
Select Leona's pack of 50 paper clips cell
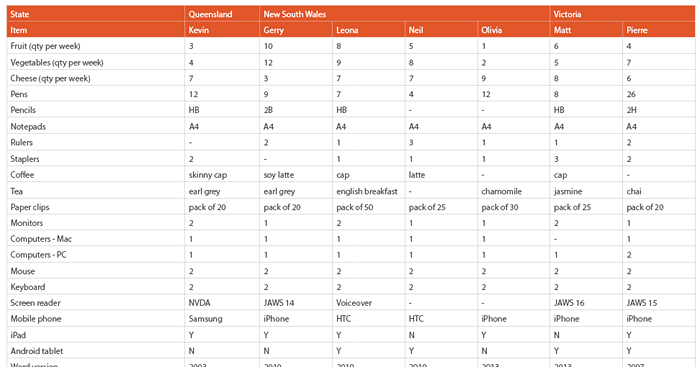point(369,207)
